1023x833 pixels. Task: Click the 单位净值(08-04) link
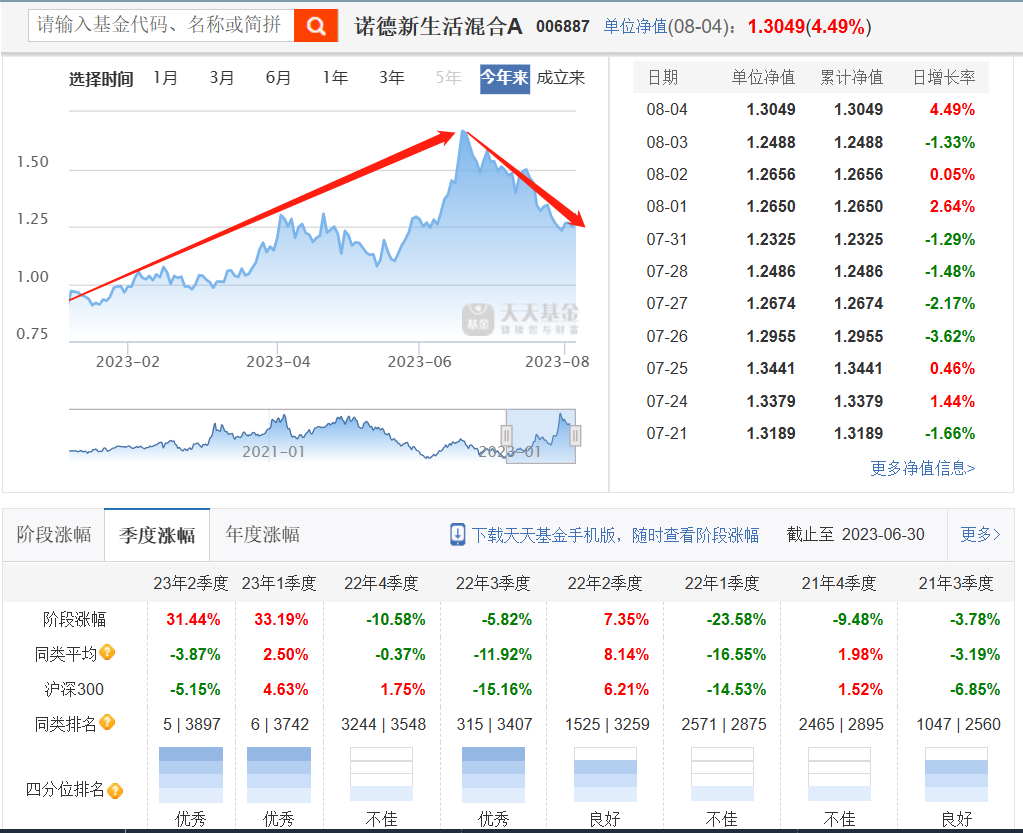[669, 27]
